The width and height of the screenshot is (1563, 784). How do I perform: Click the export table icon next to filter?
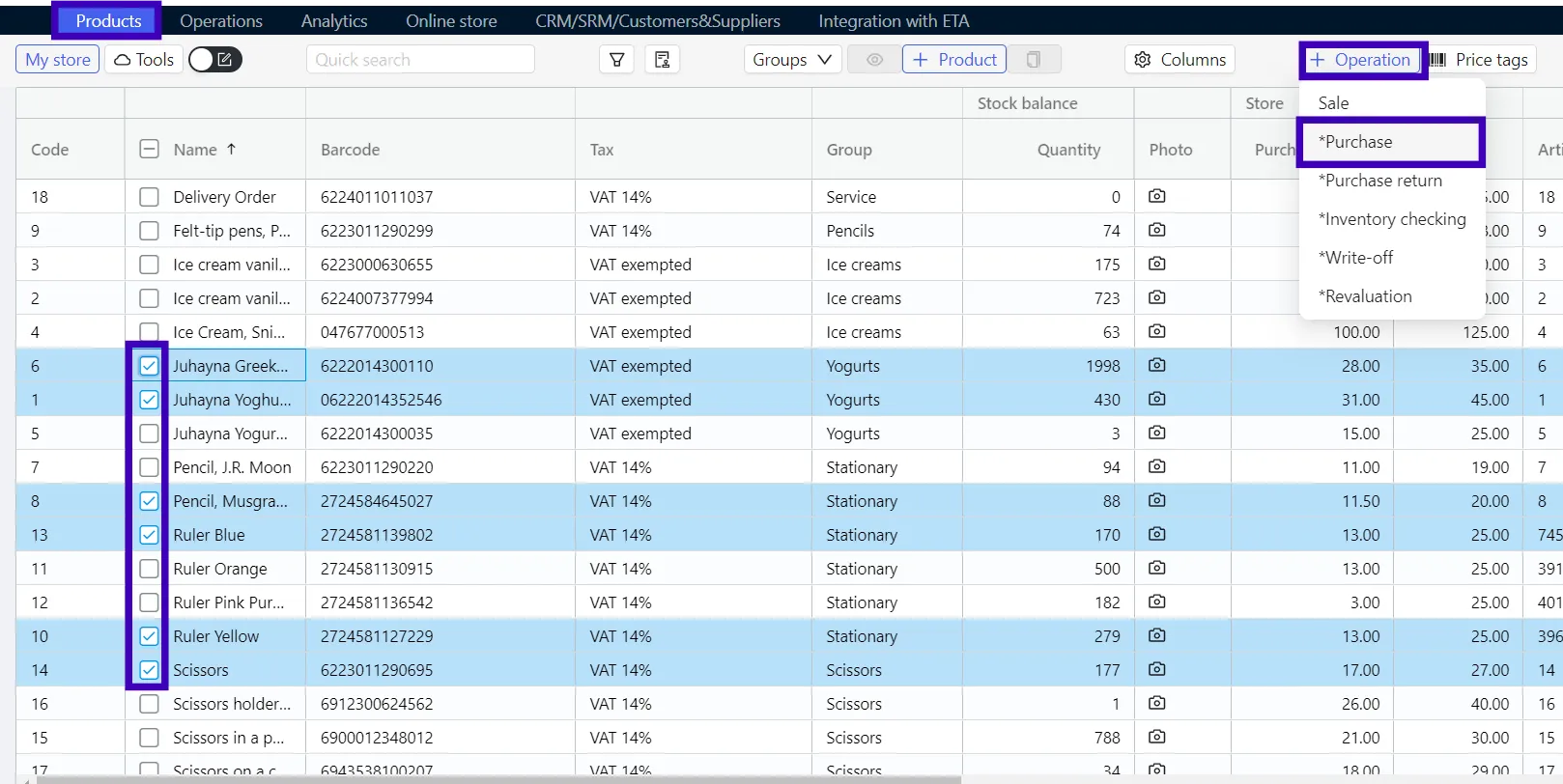(662, 60)
